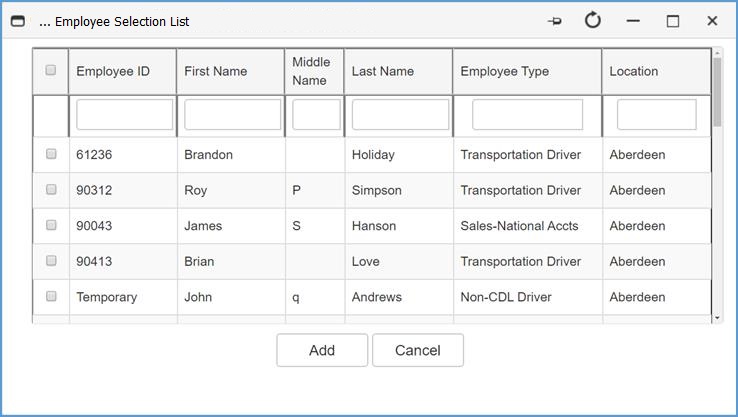Sort by the Employee Type column header

coord(504,71)
